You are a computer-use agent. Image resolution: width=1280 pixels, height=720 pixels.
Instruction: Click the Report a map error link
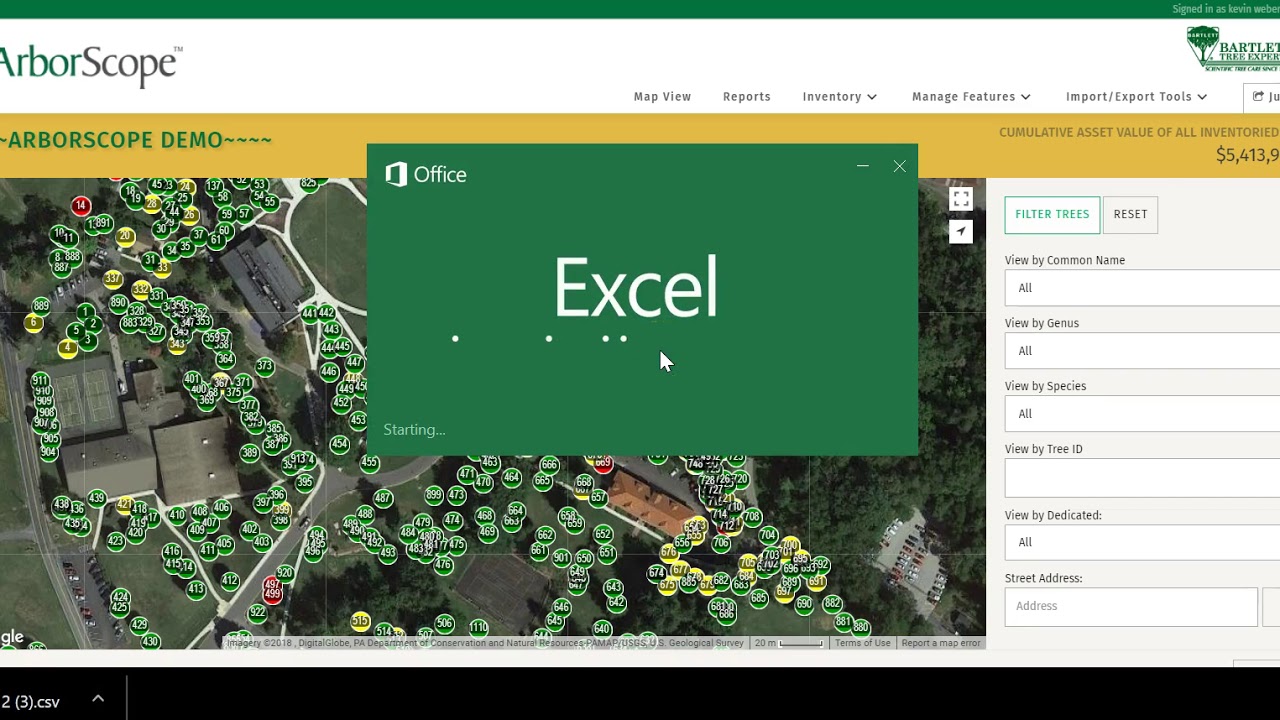pyautogui.click(x=941, y=643)
